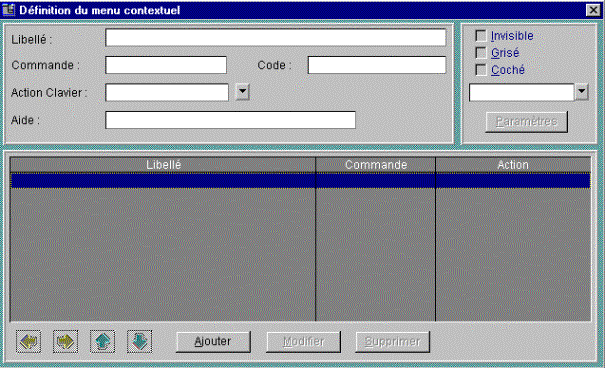Open the Action Clavier dropdown arrow

click(x=242, y=92)
